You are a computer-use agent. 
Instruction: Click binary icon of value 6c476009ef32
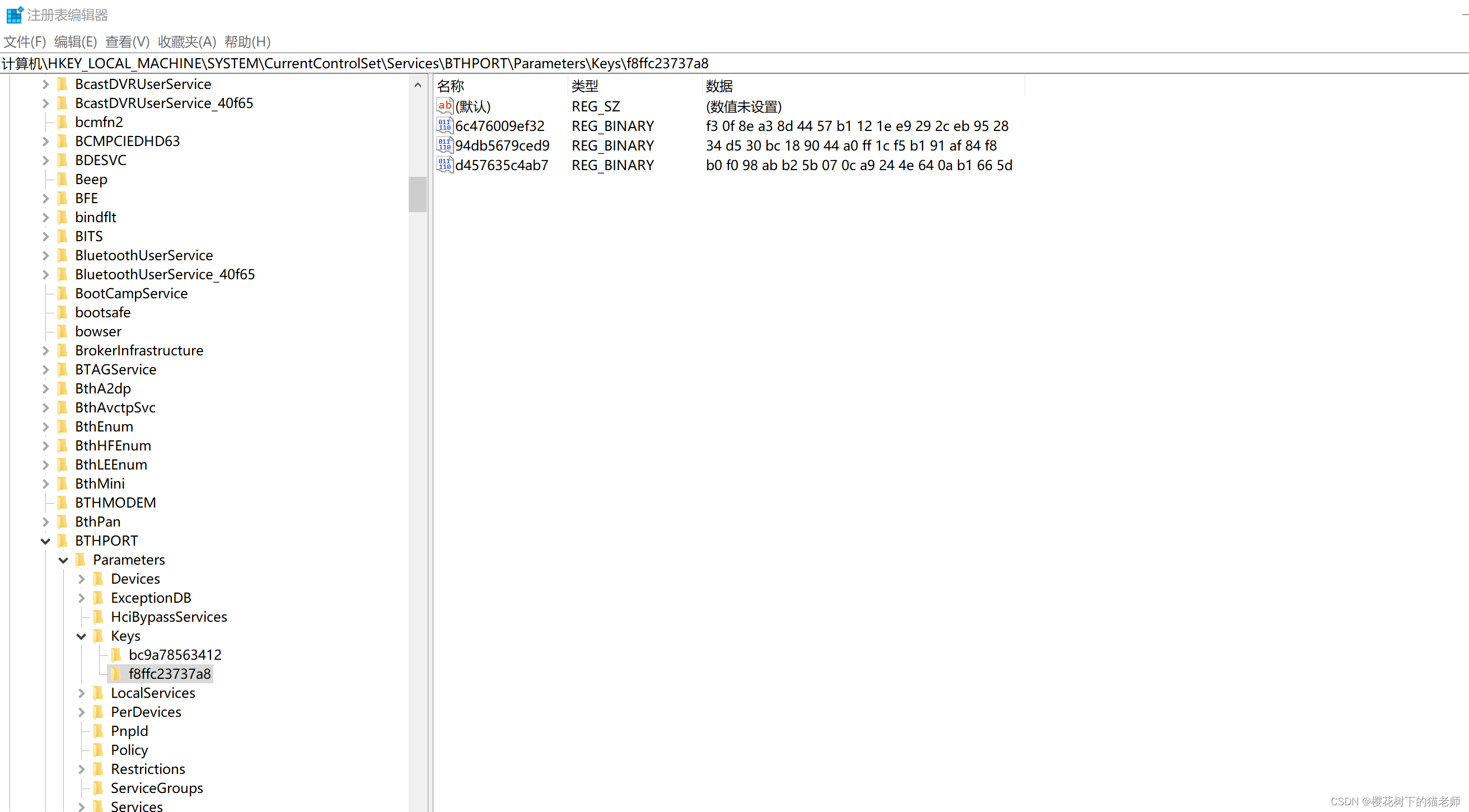445,125
